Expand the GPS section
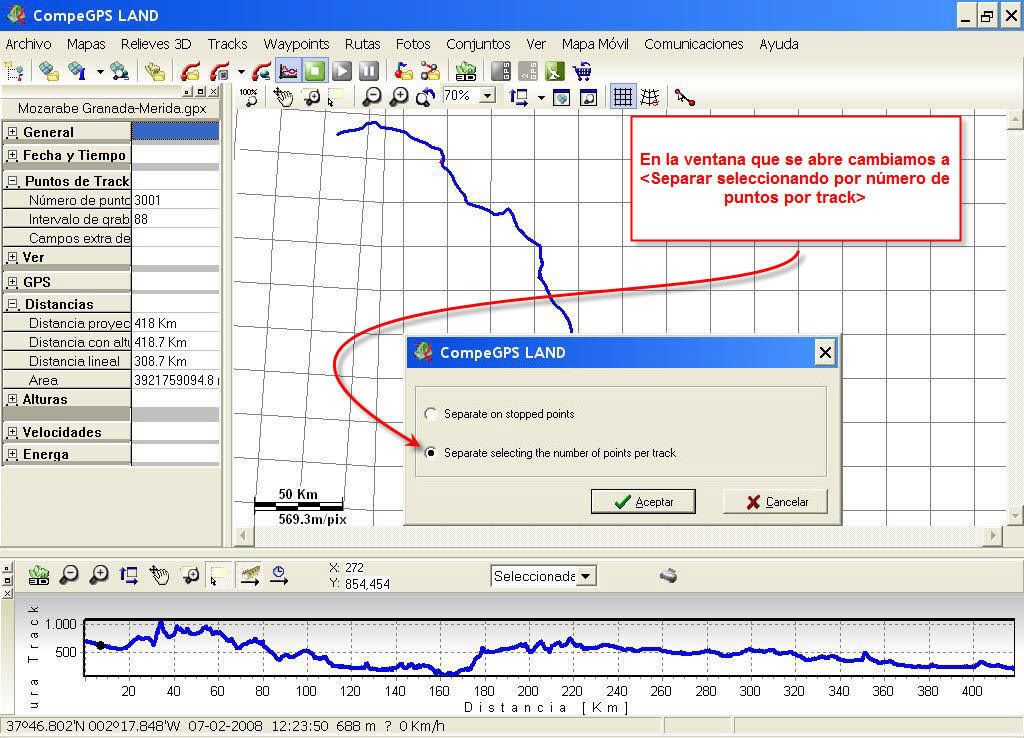This screenshot has width=1024, height=738. coord(12,282)
